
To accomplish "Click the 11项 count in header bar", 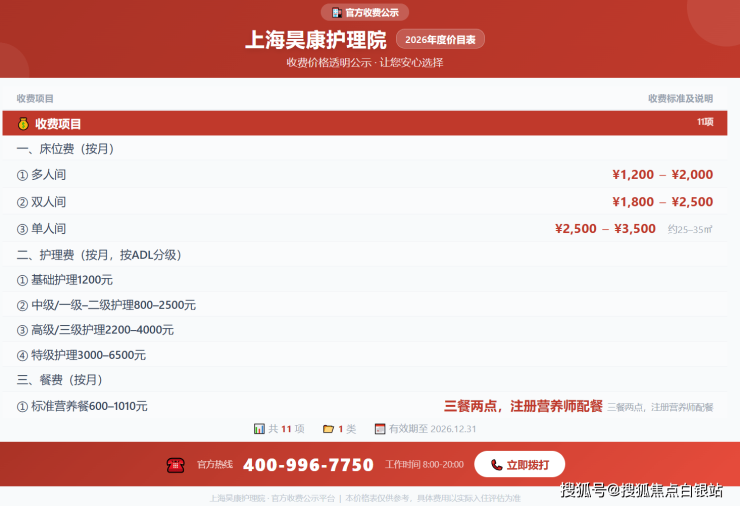I will 705,122.
